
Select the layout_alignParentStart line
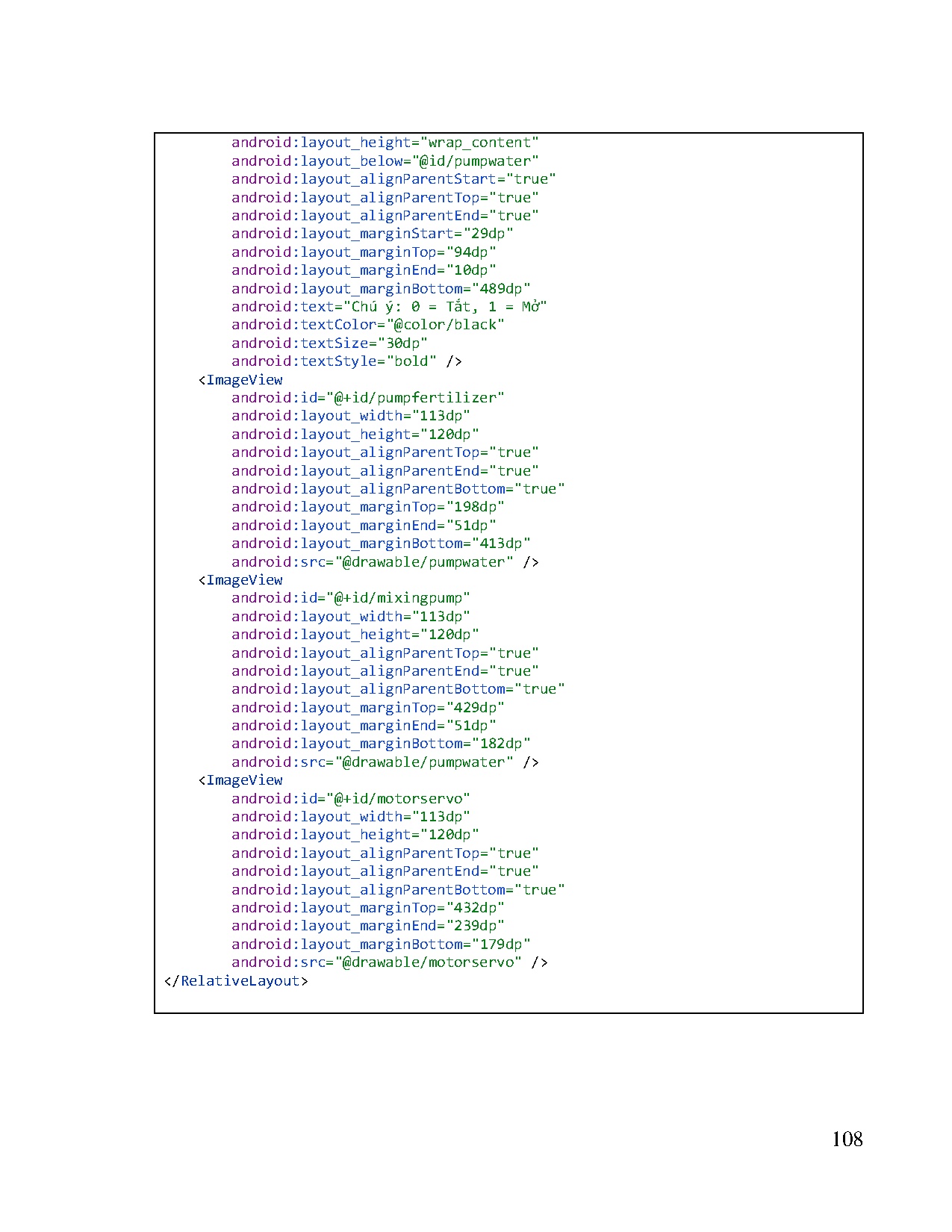click(x=393, y=179)
